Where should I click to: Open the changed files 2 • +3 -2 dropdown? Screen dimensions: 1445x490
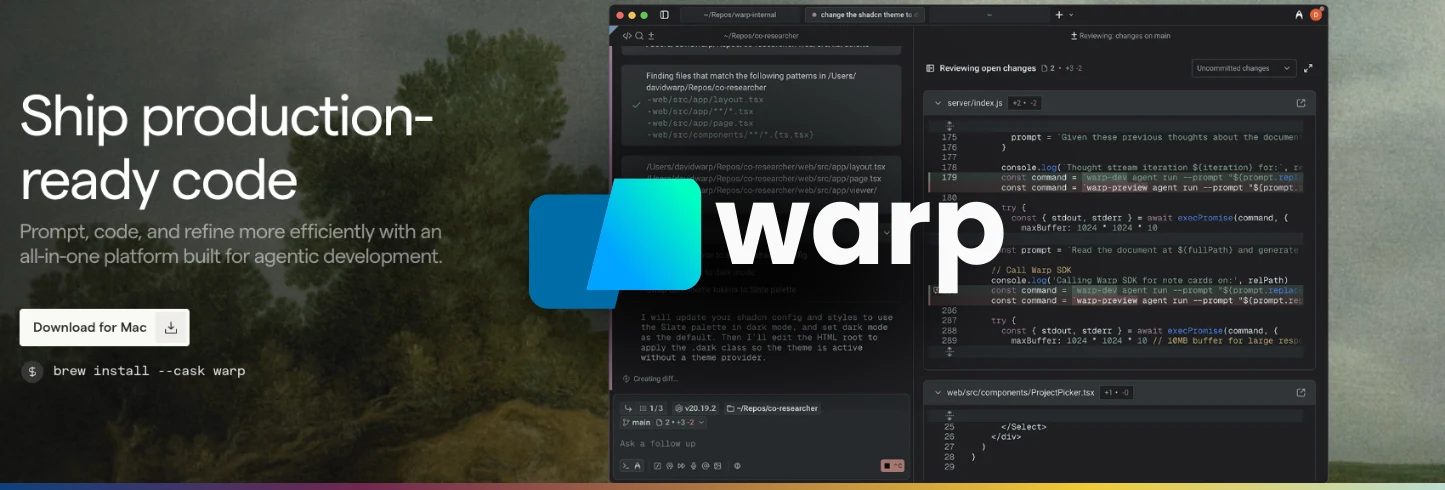(681, 423)
